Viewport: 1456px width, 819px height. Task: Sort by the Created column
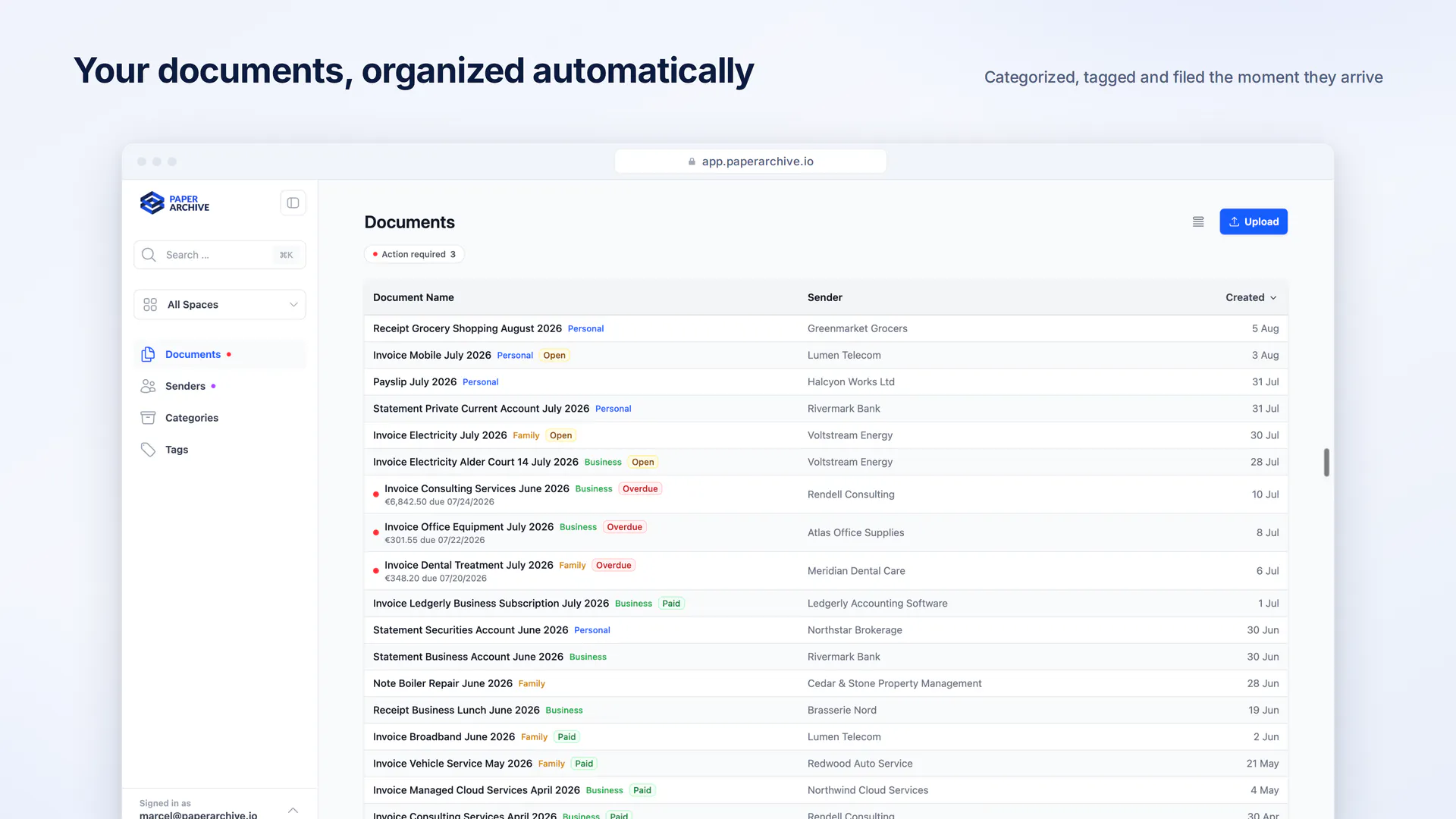[1251, 298]
